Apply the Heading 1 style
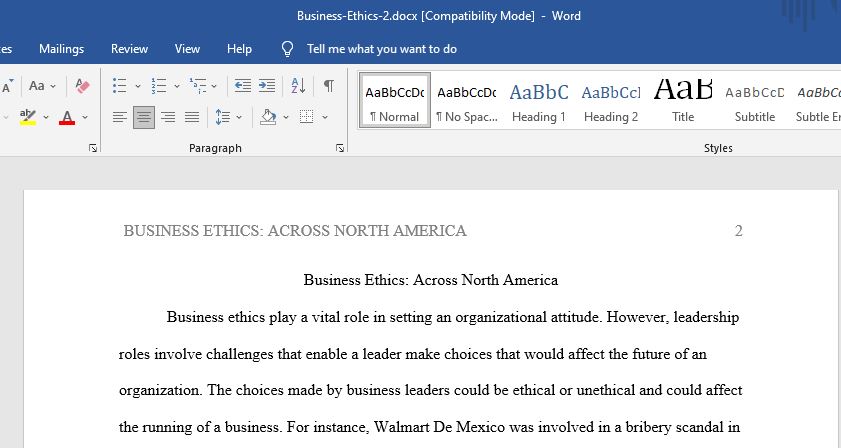Image resolution: width=841 pixels, height=448 pixels. click(x=538, y=101)
